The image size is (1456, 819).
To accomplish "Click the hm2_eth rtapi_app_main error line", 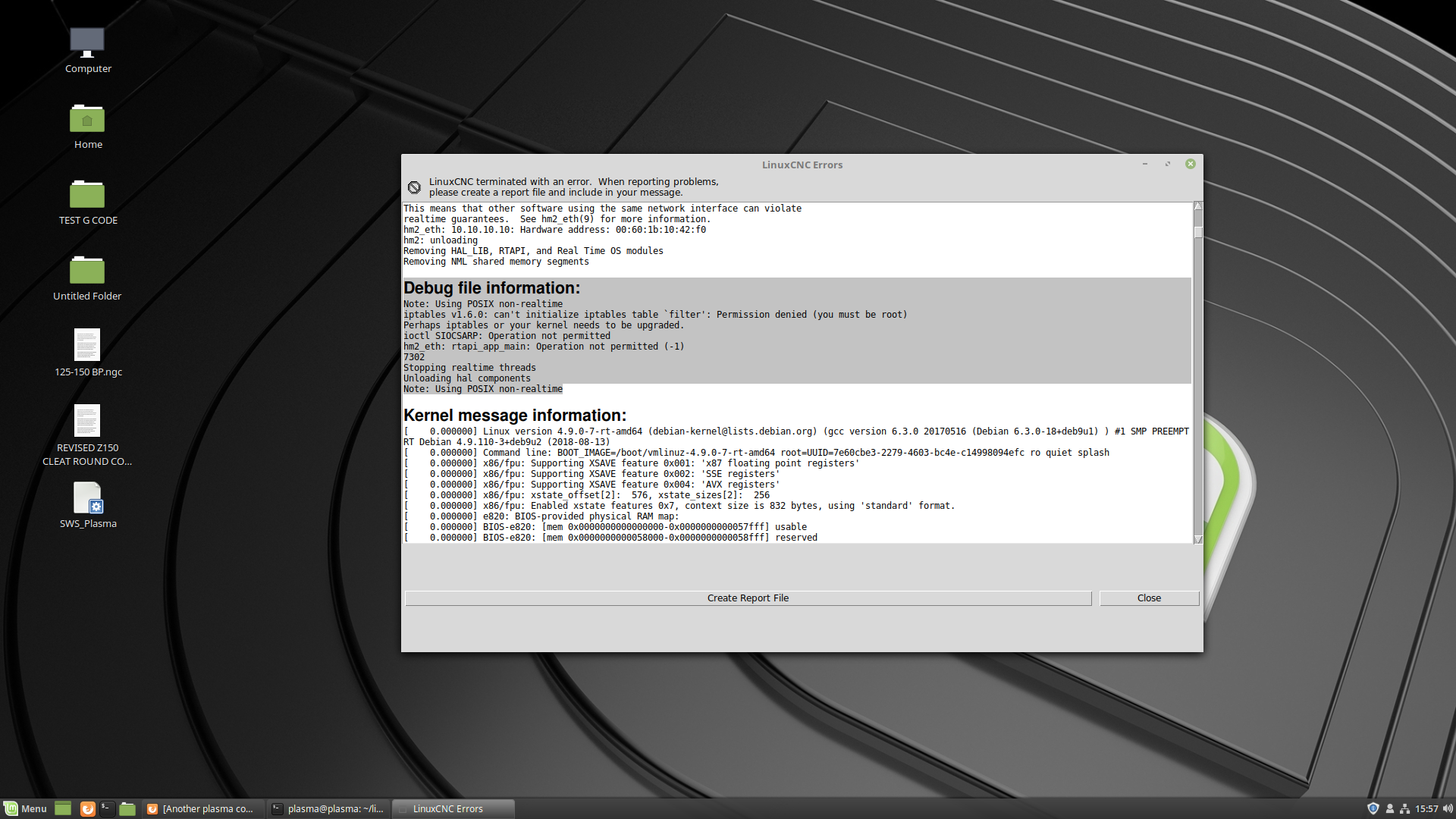I will click(544, 347).
